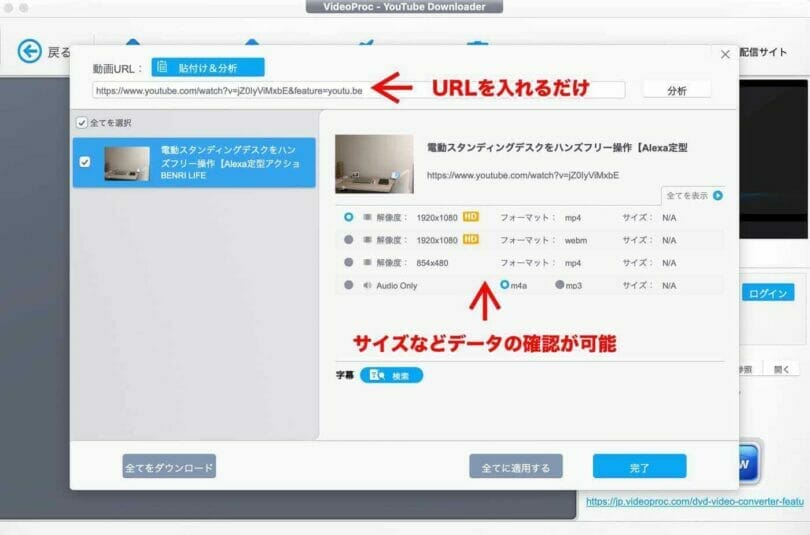Screen dimensions: 810x535
Task: Click the video title in the list
Action: click(230, 156)
